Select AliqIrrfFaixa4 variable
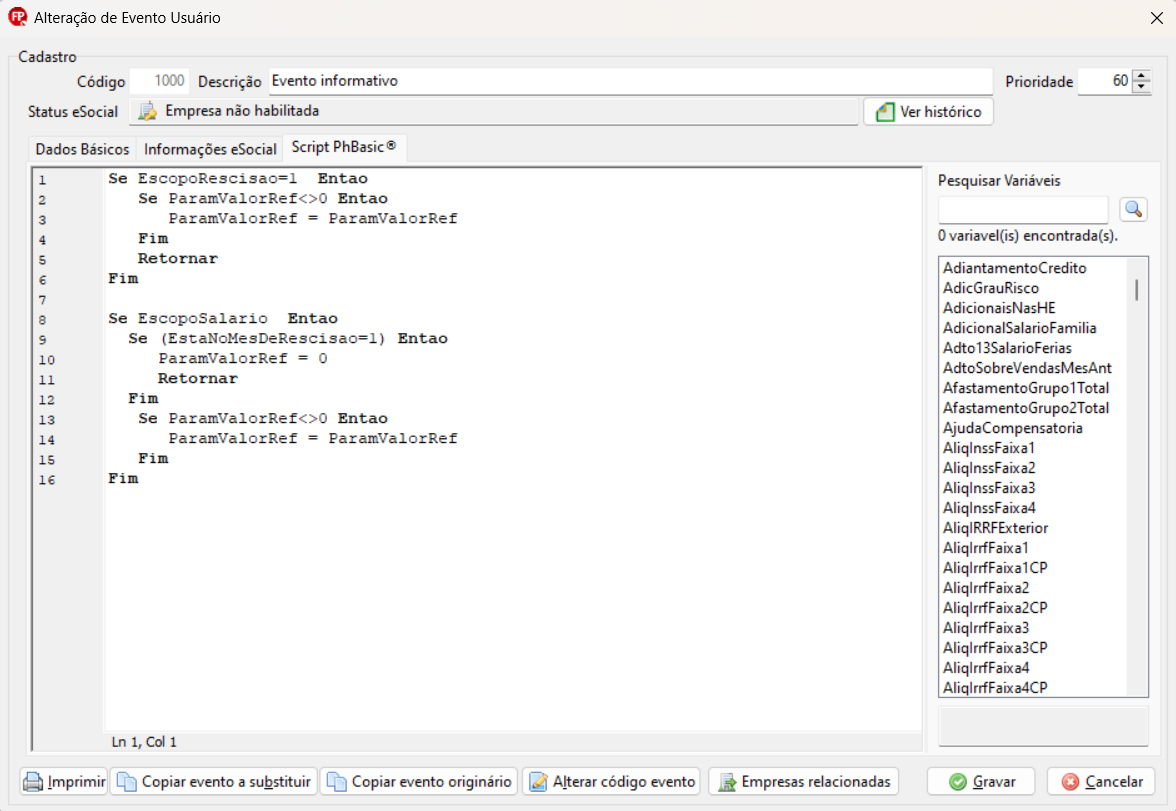This screenshot has width=1176, height=811. coord(986,668)
